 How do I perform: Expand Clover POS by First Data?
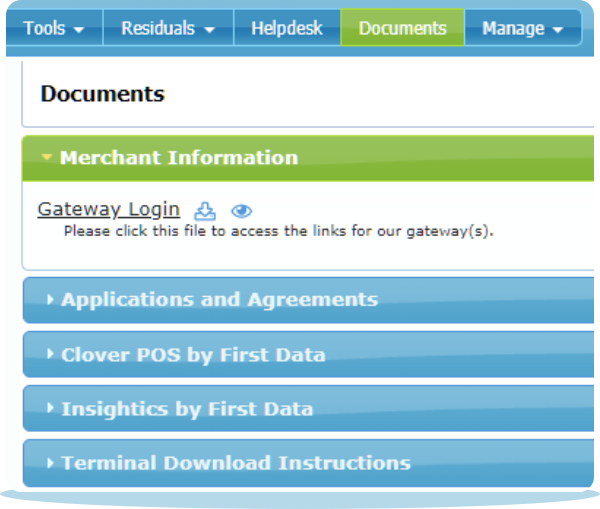pos(193,355)
